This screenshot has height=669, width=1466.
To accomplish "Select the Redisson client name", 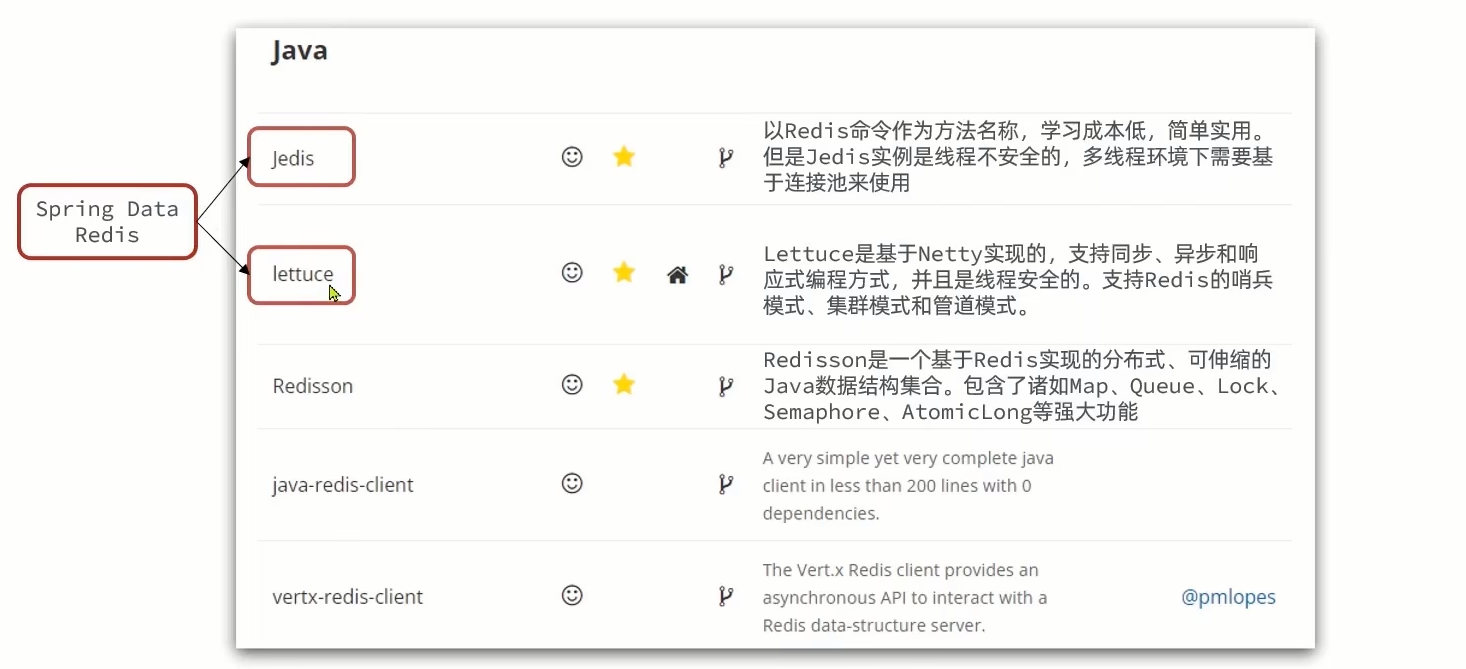I will tap(312, 385).
